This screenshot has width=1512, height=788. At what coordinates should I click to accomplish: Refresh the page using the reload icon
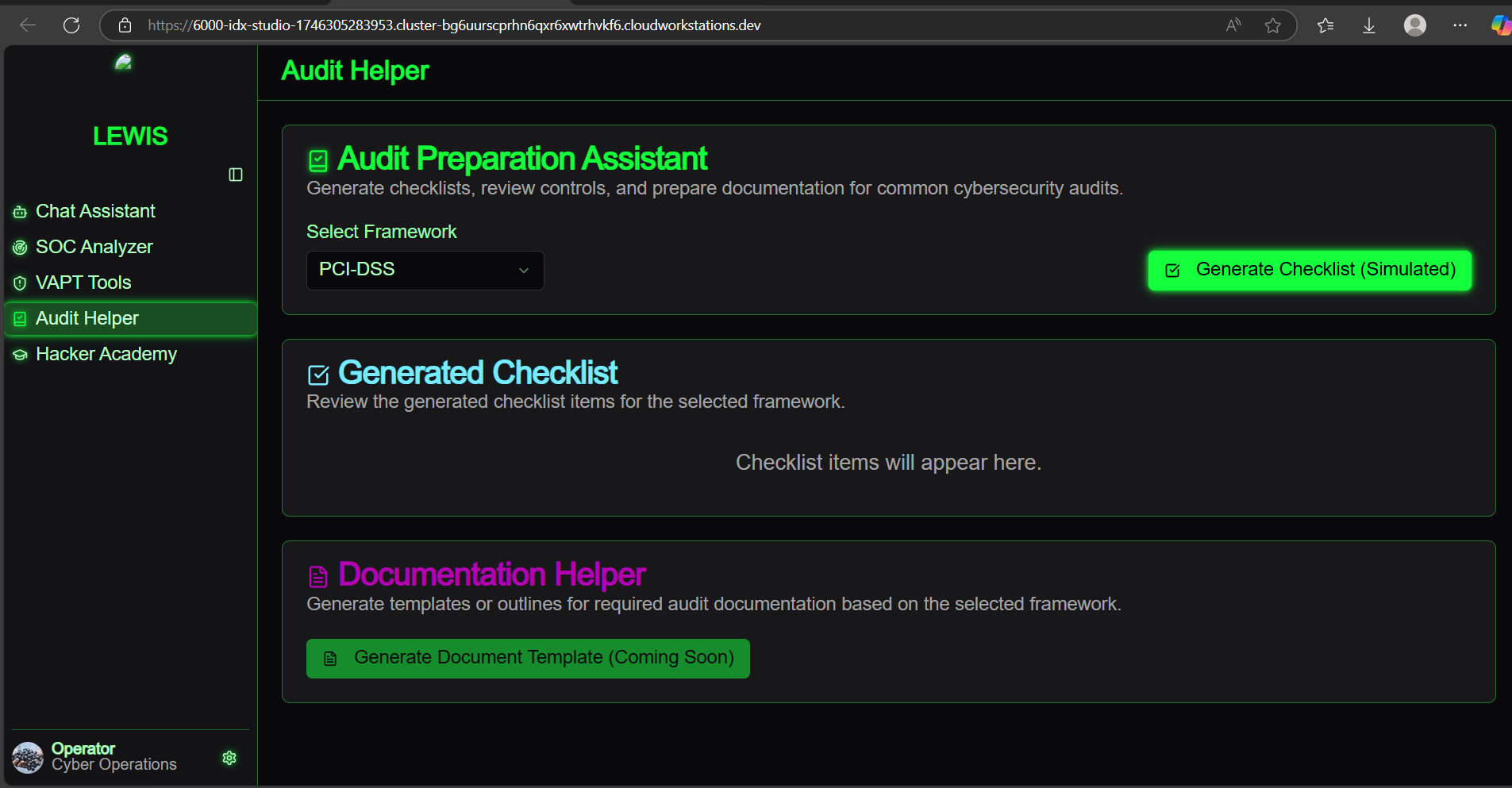tap(71, 25)
